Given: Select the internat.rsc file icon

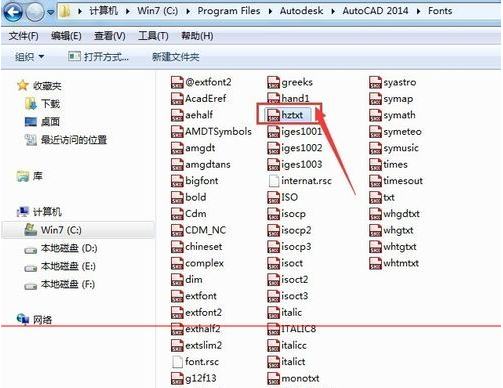Looking at the screenshot, I should pos(274,181).
